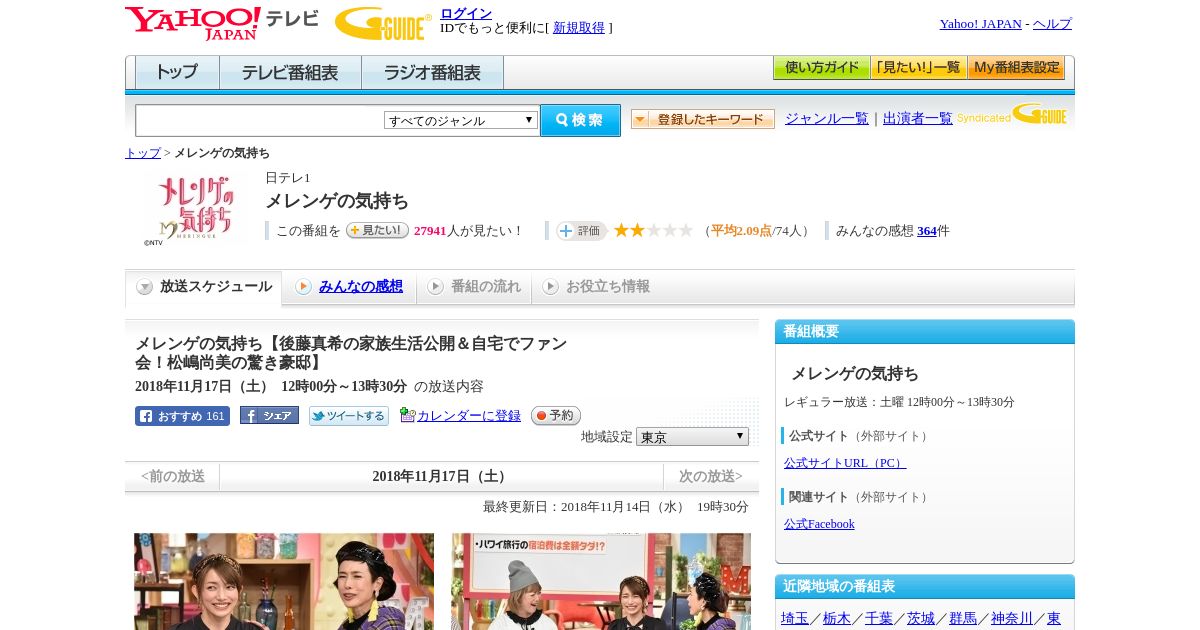The image size is (1200, 630).
Task: Open ジャンル一覧 link
Action: (827, 119)
